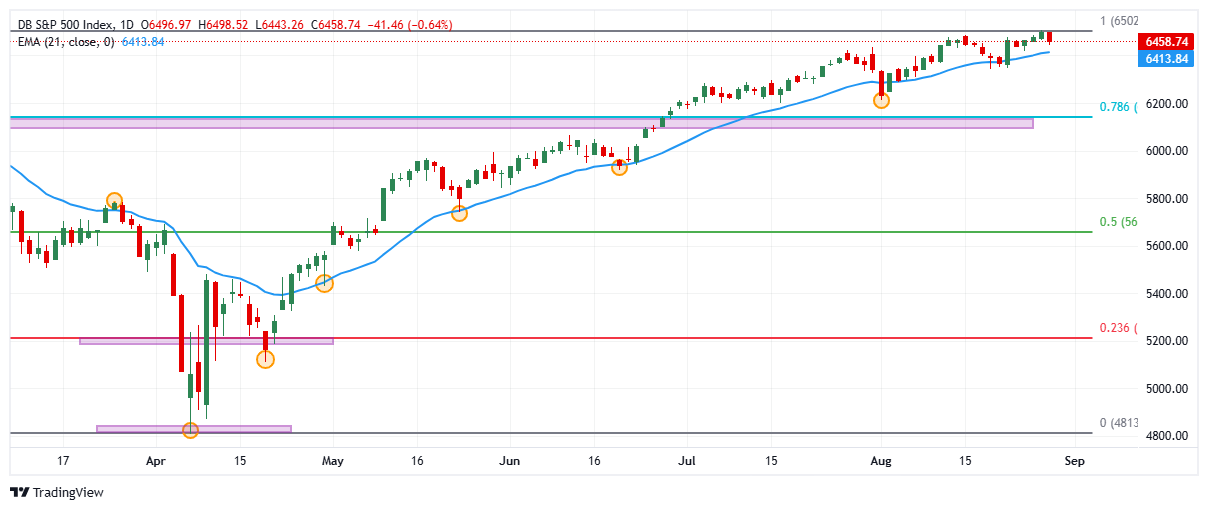
Task: Click the orange circle marker at the April low
Action: (190, 430)
